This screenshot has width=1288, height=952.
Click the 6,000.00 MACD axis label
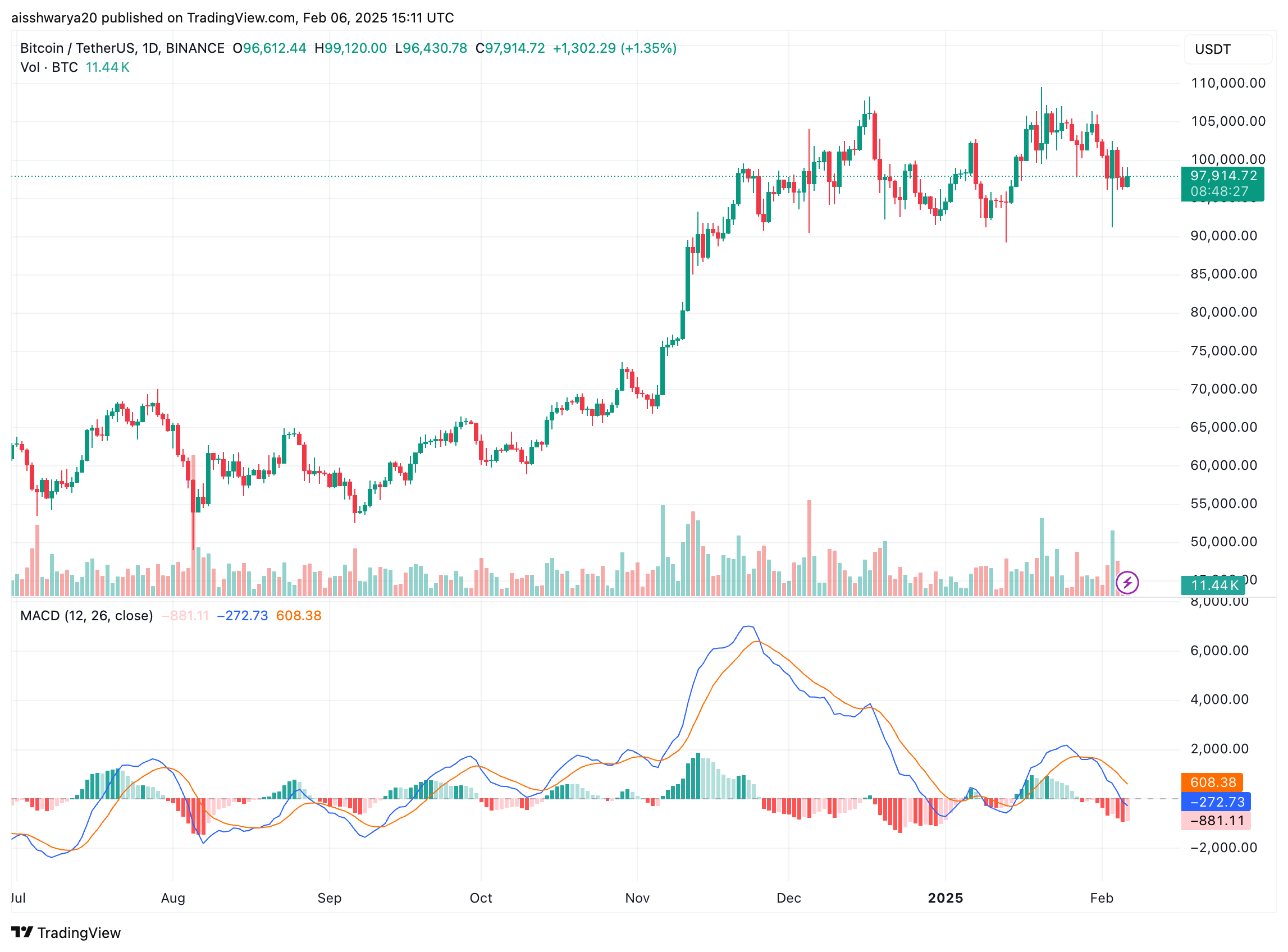tap(1220, 651)
